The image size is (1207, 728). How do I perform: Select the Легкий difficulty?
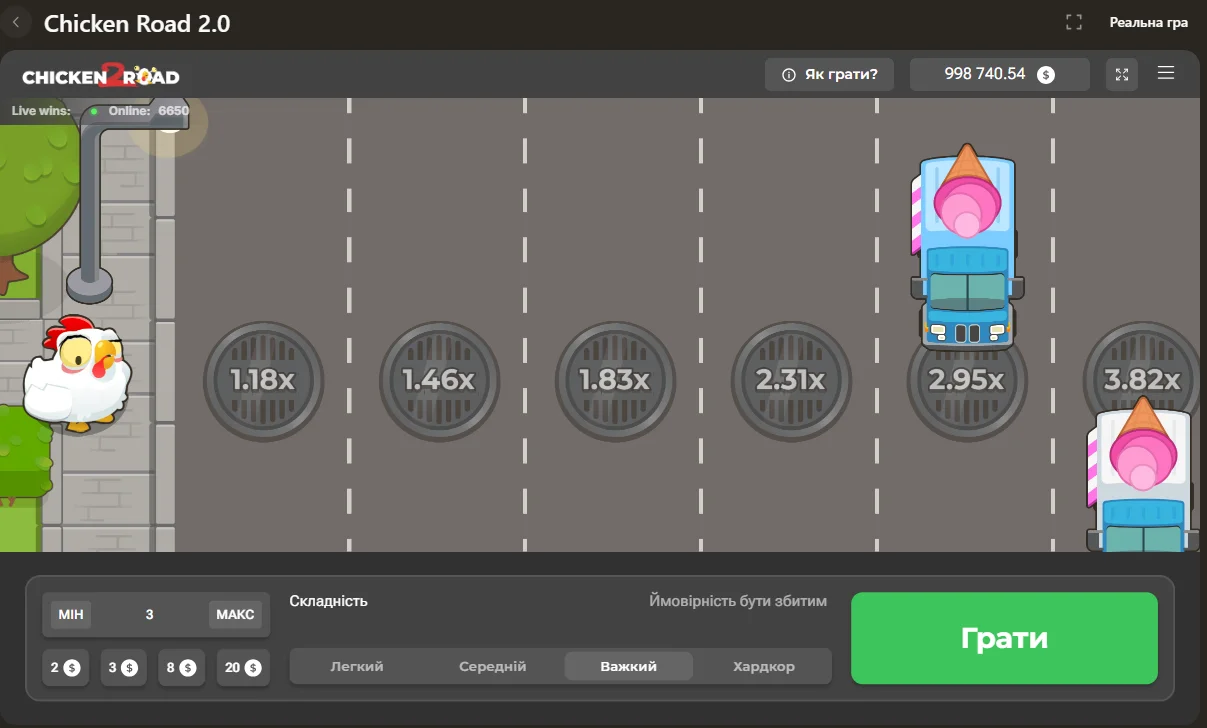pos(357,666)
